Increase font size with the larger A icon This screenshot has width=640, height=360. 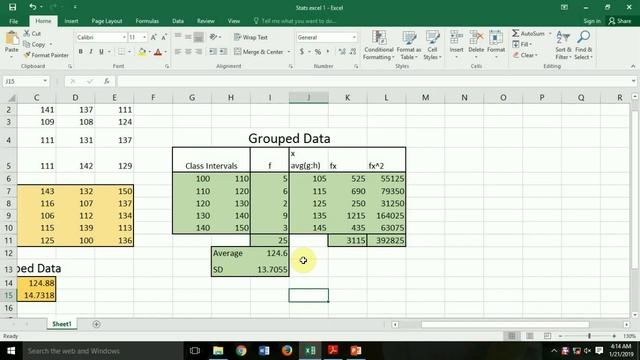[153, 37]
